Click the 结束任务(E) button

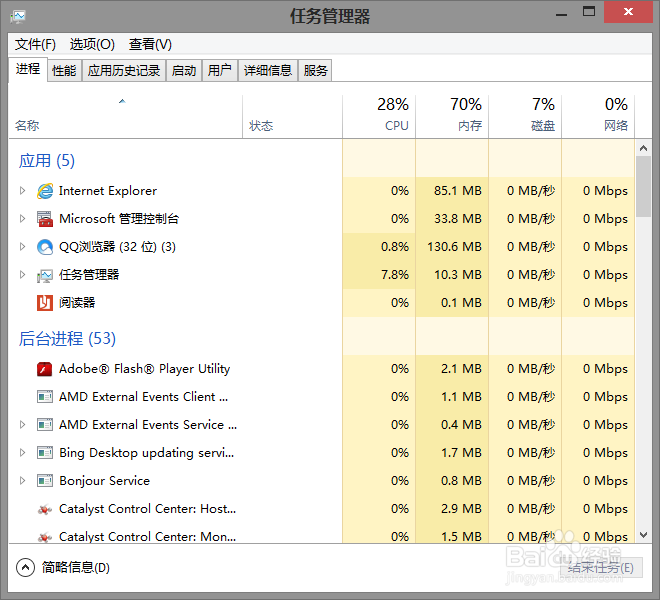point(601,568)
